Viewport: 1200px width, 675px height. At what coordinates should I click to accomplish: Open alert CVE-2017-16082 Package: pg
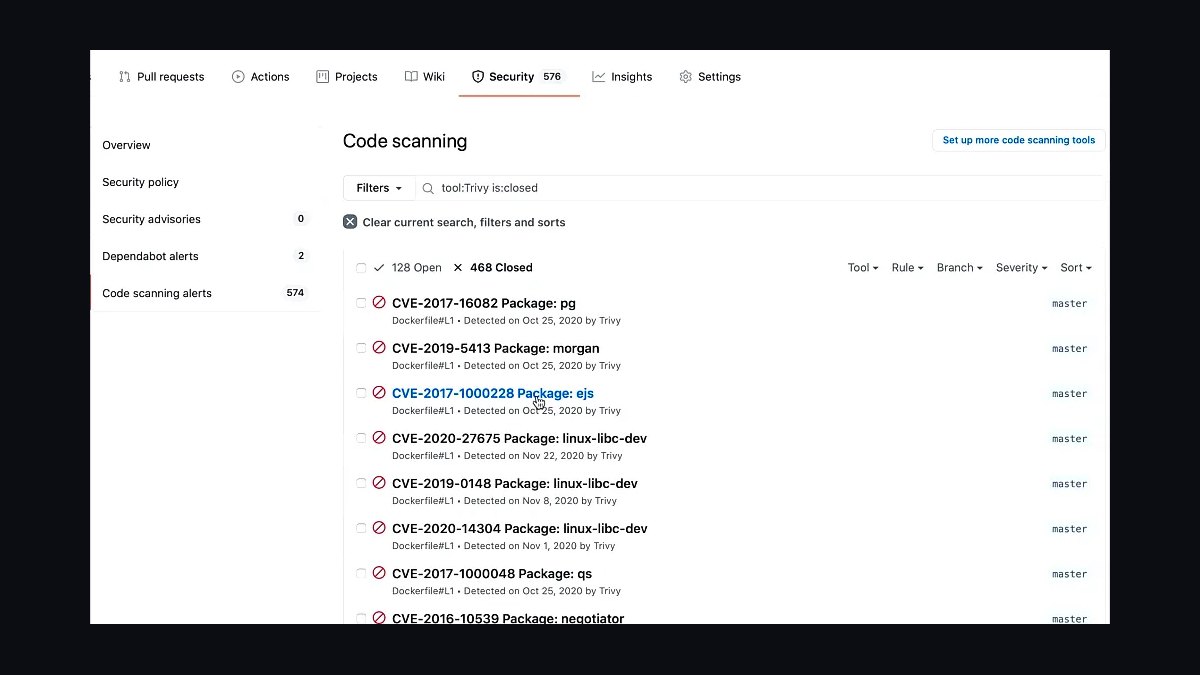[484, 303]
